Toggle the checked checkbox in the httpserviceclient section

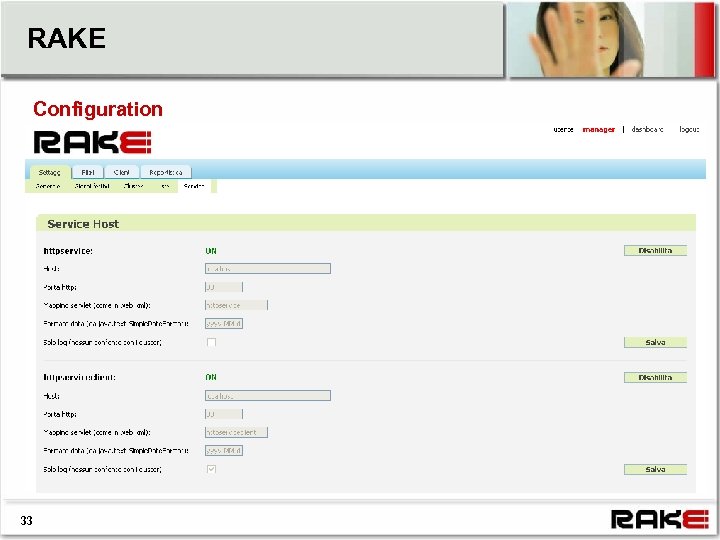point(211,469)
